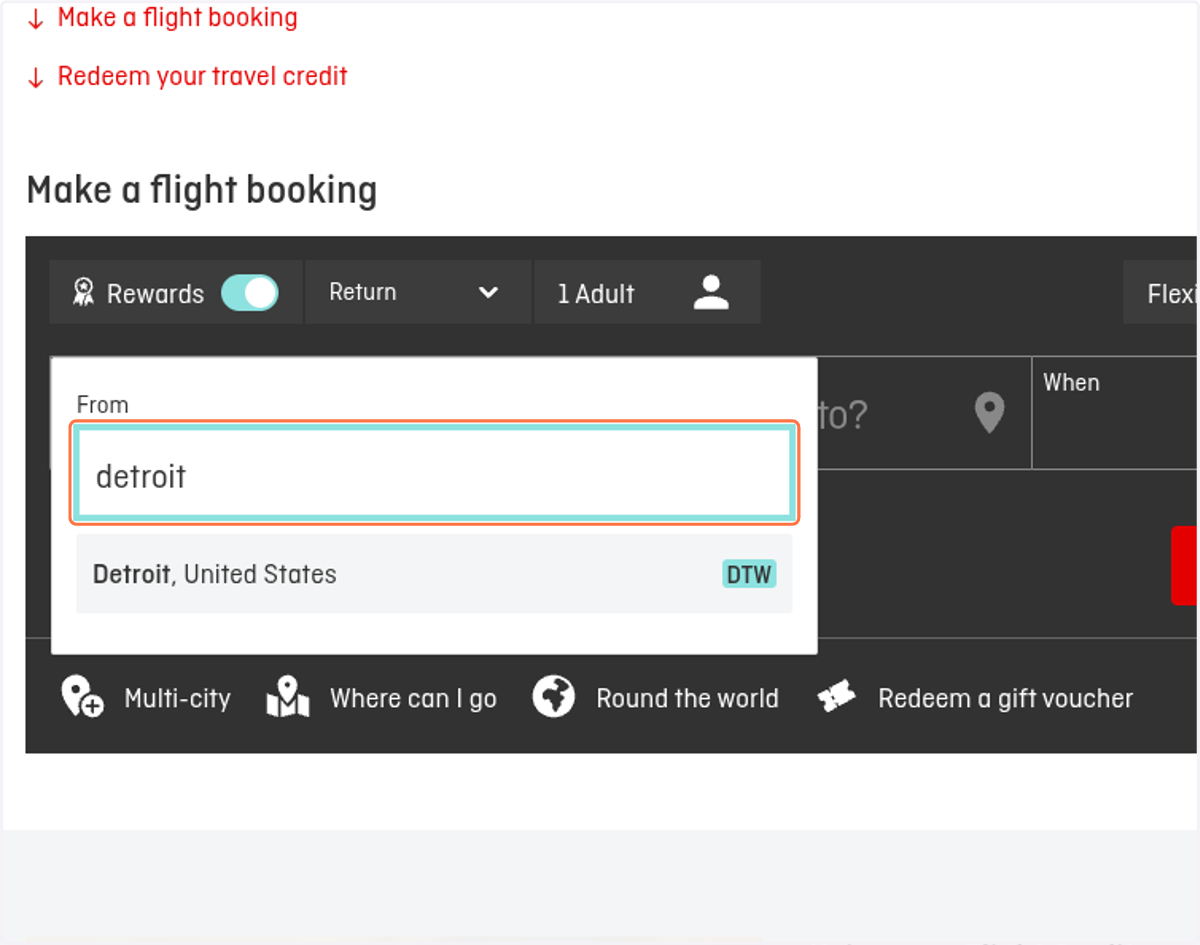Click the Rewards ribbon icon
Screen dimensions: 1200x945
pyautogui.click(x=84, y=293)
